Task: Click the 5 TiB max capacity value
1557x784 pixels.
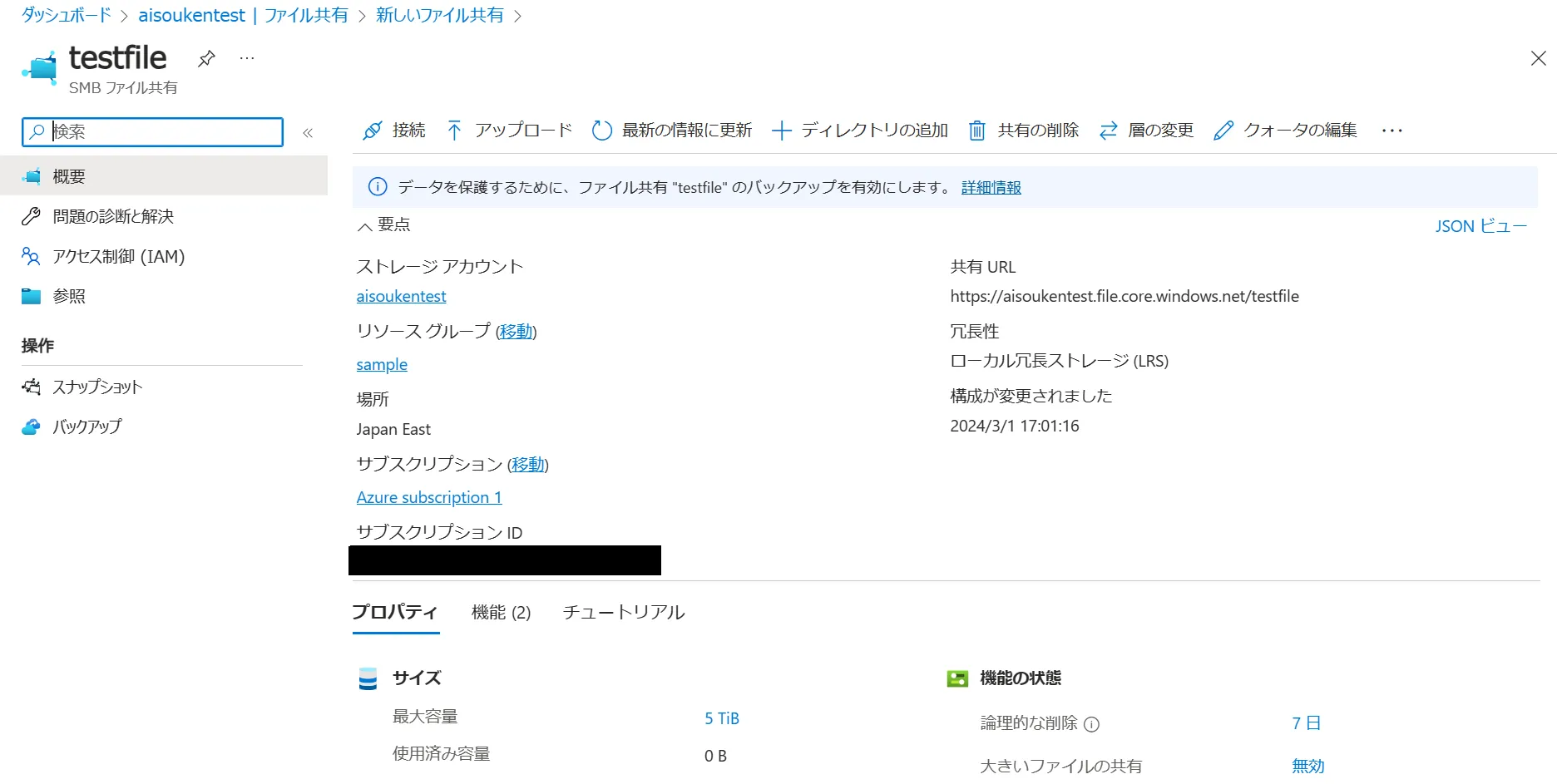Action: tap(722, 718)
